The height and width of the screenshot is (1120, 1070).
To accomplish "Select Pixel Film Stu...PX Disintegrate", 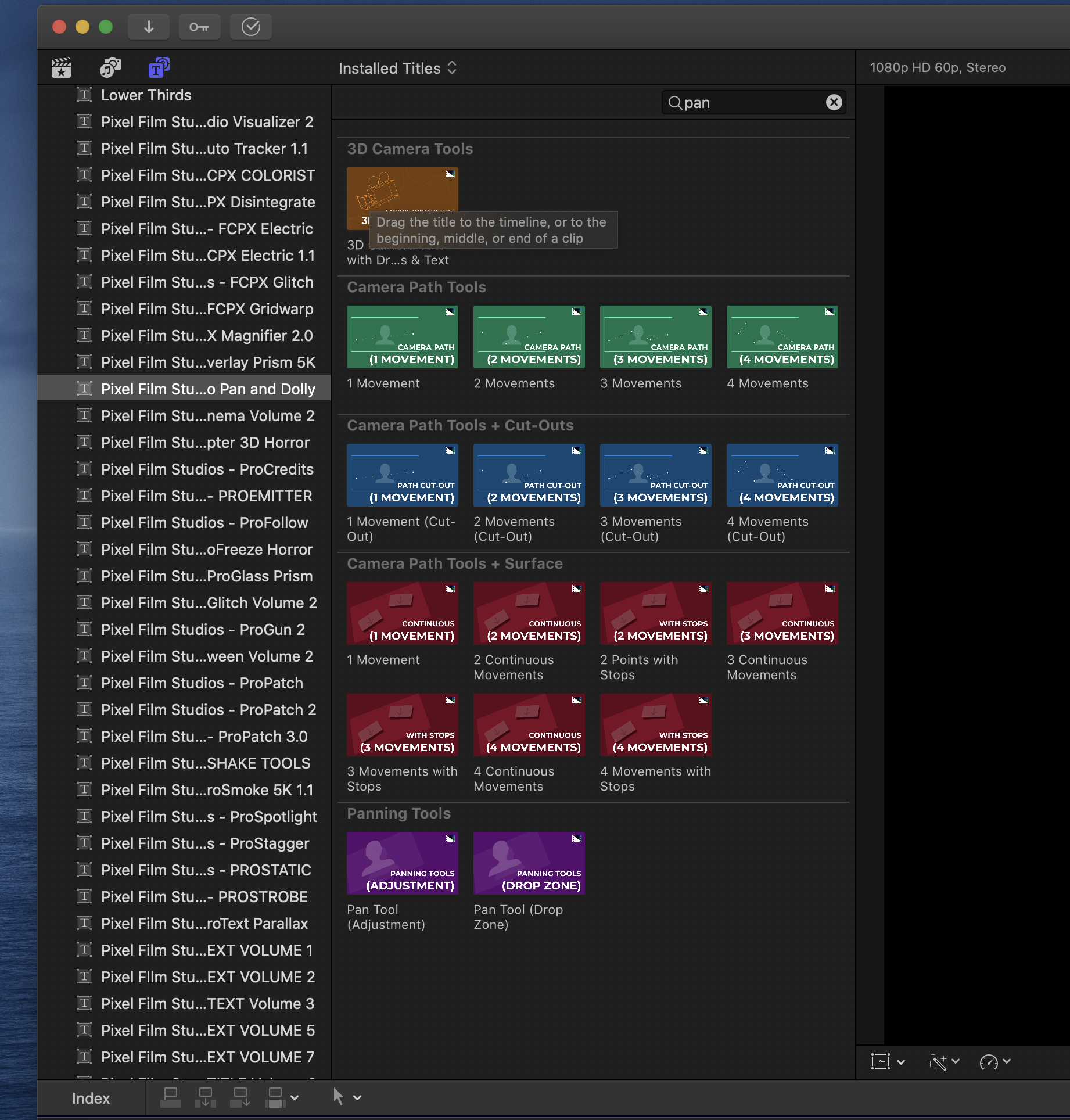I will 184,202.
